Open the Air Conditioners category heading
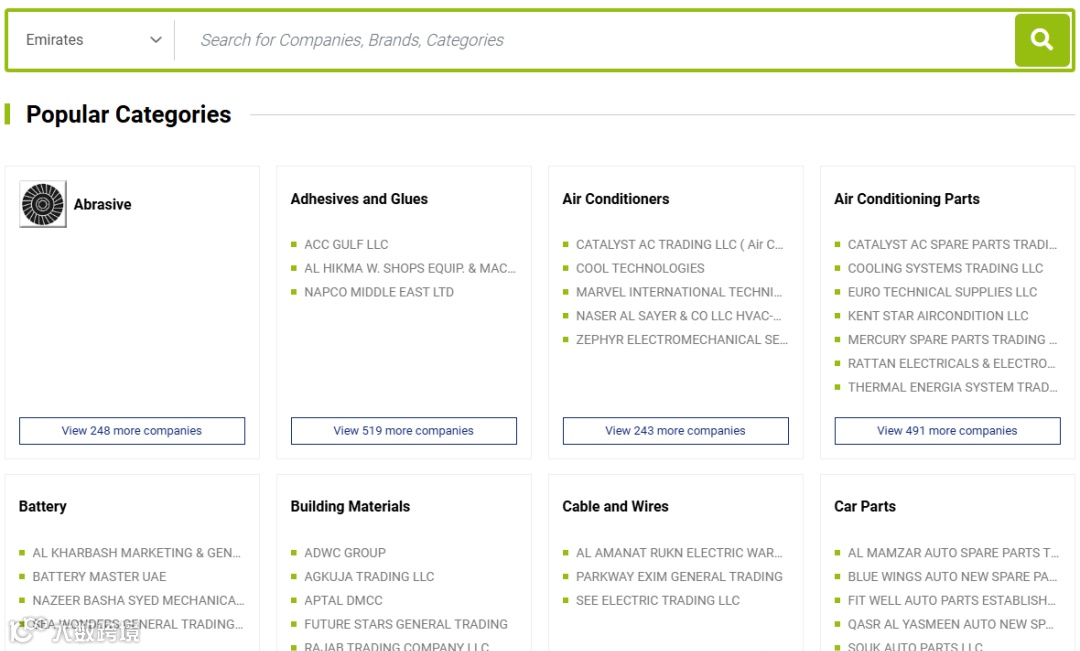 pyautogui.click(x=616, y=199)
